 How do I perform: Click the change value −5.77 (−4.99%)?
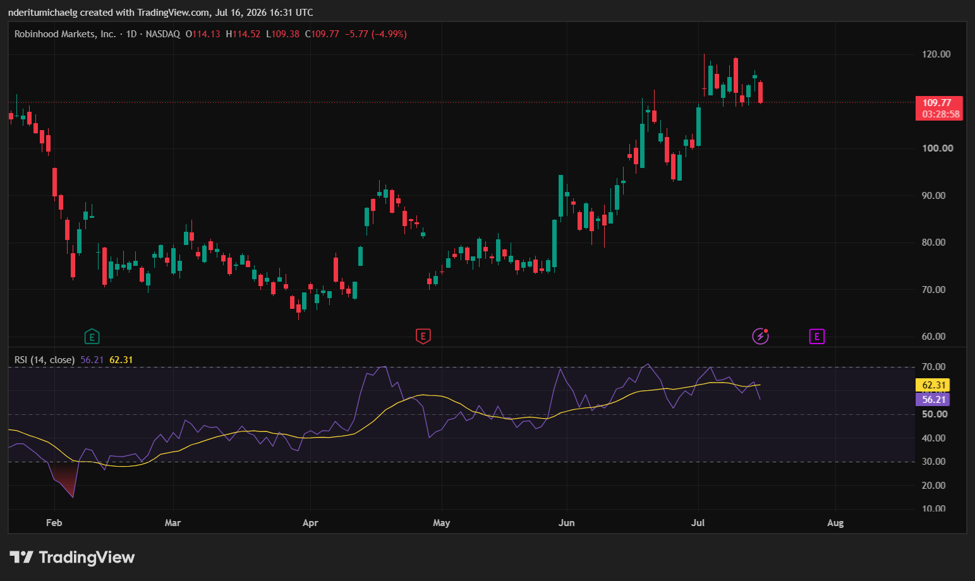tap(376, 34)
